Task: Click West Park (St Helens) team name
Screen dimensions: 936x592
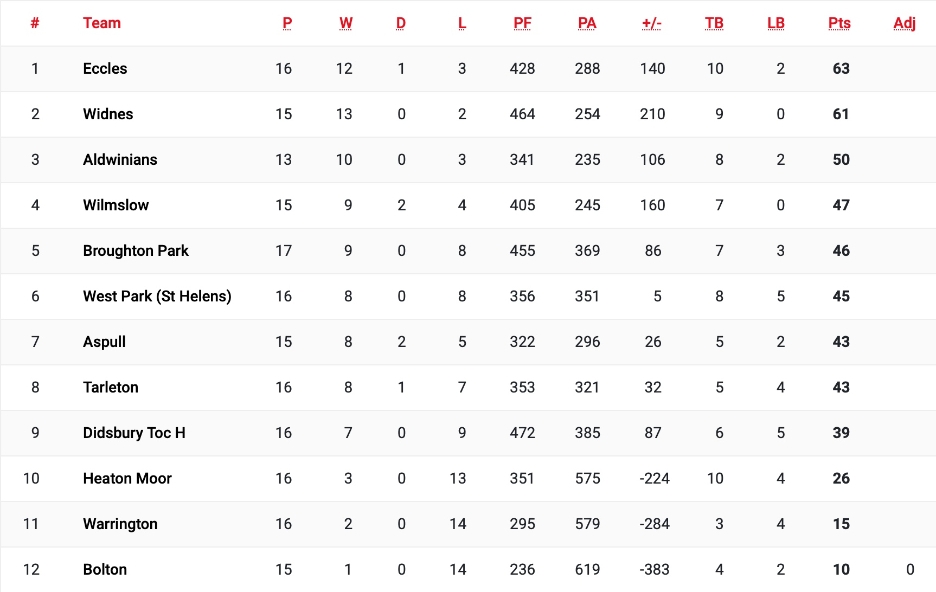Action: pos(157,296)
